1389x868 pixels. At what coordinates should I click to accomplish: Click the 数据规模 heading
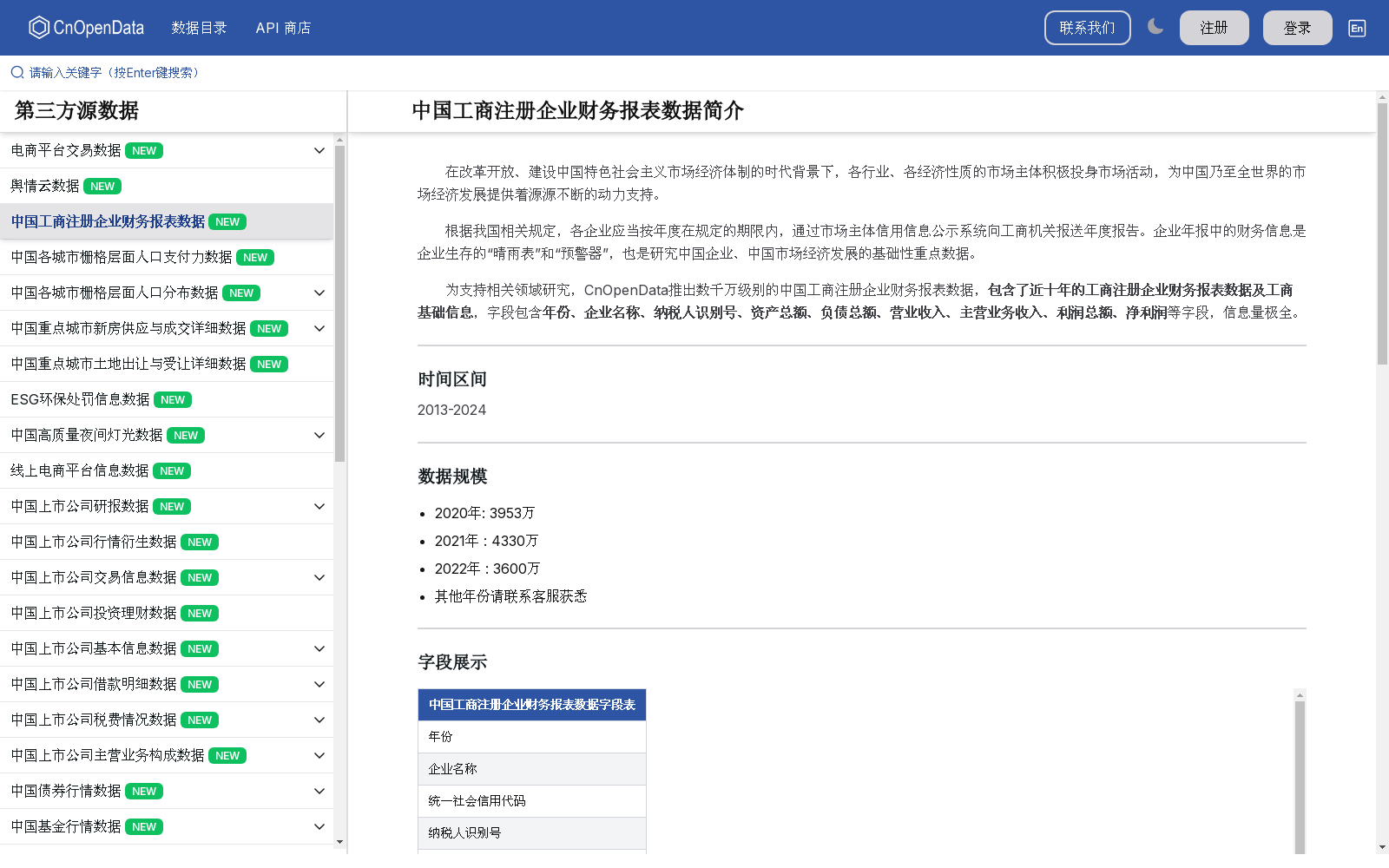coord(452,477)
